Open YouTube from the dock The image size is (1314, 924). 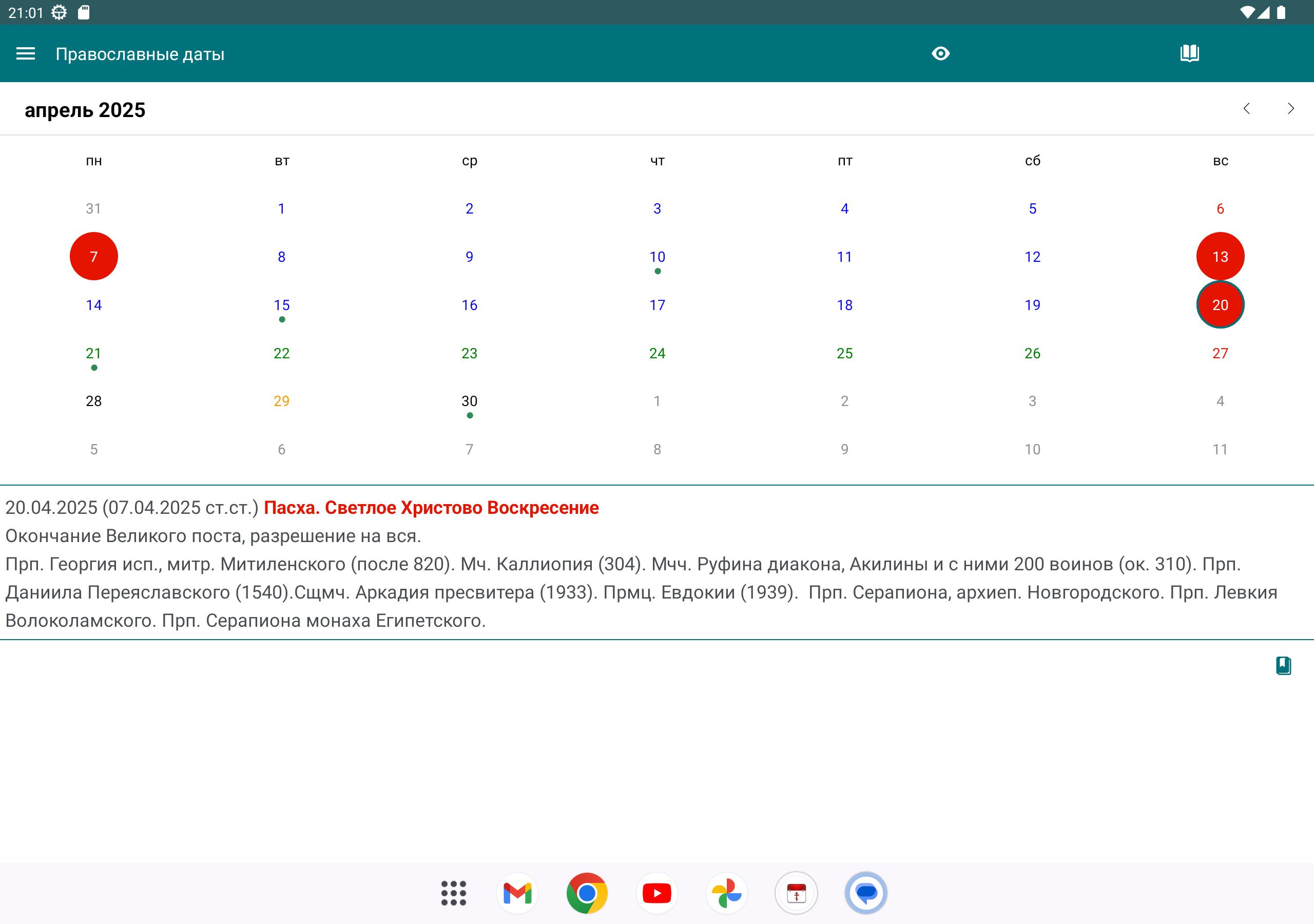[656, 893]
